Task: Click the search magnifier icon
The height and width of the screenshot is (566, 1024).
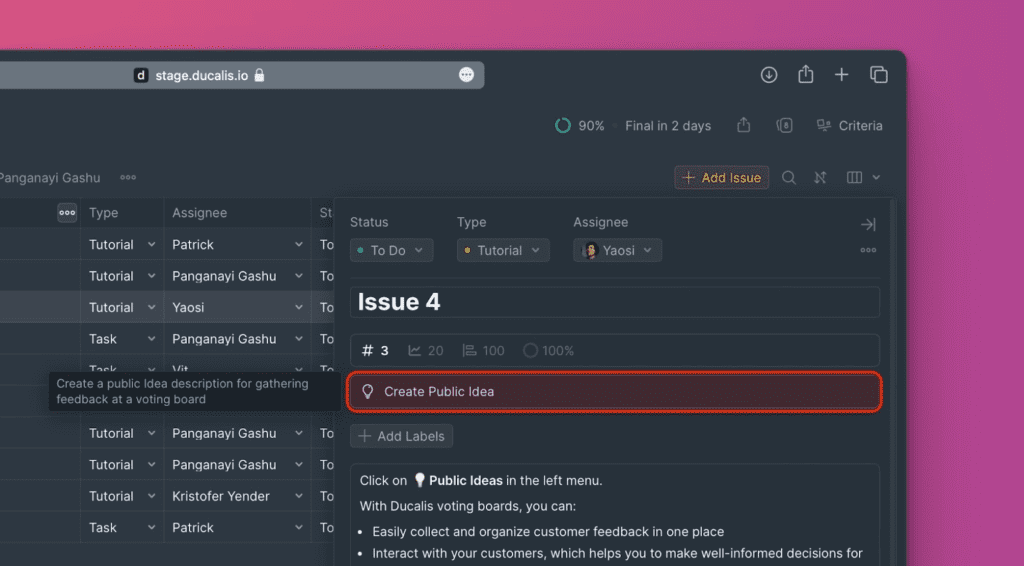Action: point(789,178)
